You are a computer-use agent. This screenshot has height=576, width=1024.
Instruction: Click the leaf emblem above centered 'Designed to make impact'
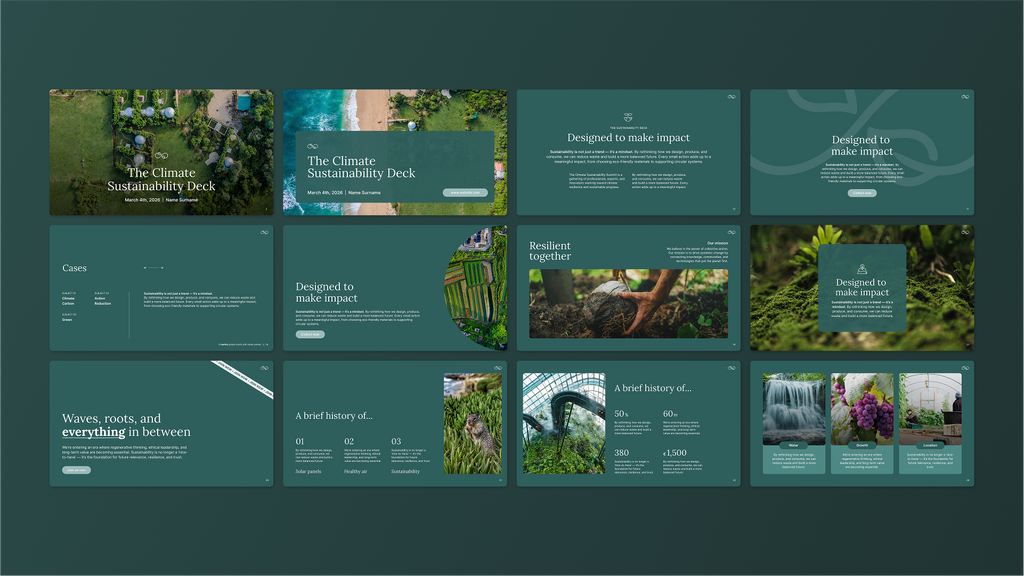tap(628, 117)
